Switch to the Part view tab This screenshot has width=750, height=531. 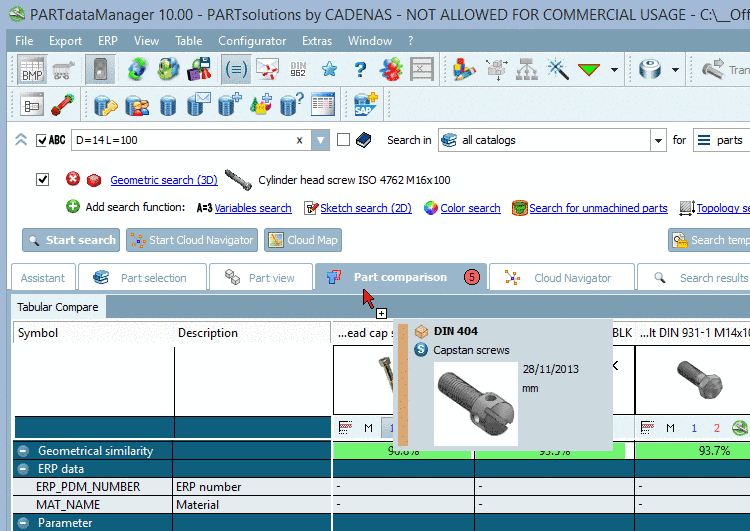coord(261,277)
